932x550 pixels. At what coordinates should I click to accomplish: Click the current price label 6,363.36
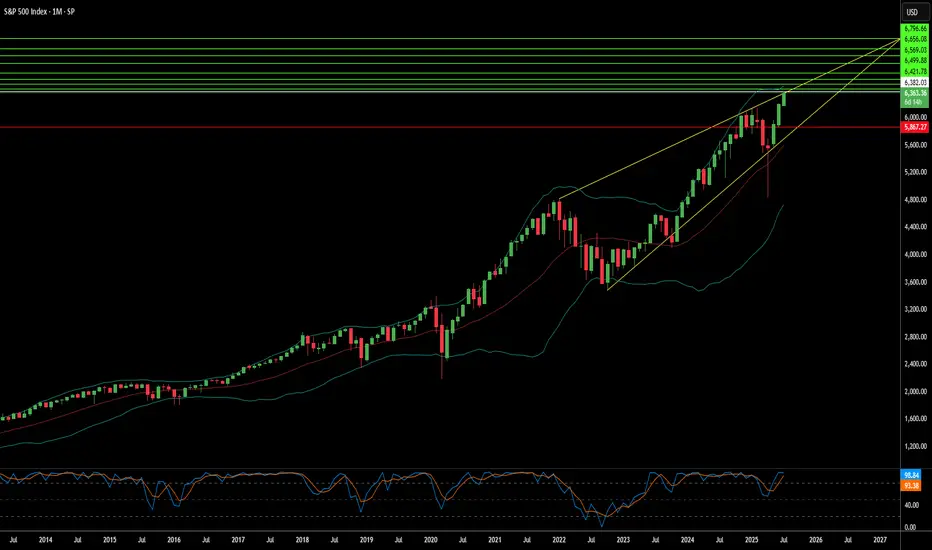[x=915, y=93]
